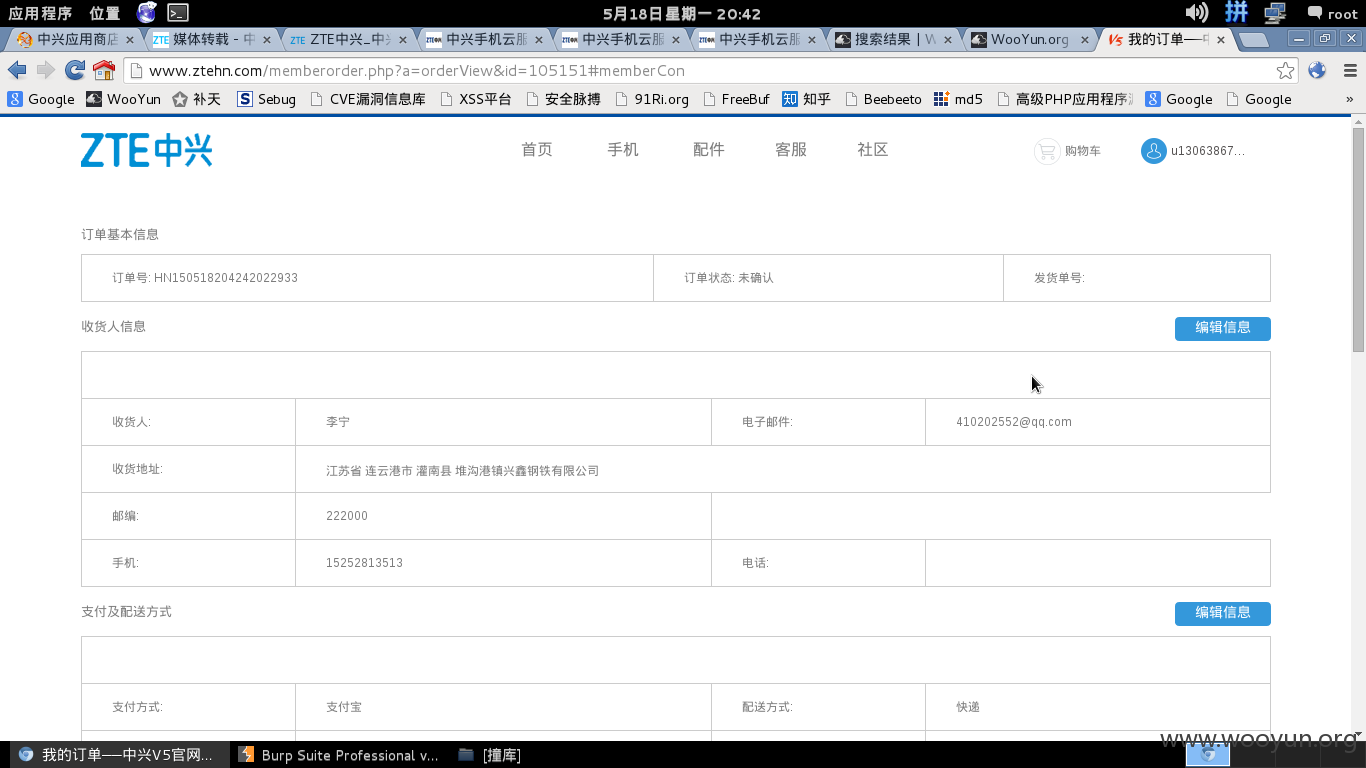
Task: Launch the terminal from the top panel
Action: click(x=177, y=13)
